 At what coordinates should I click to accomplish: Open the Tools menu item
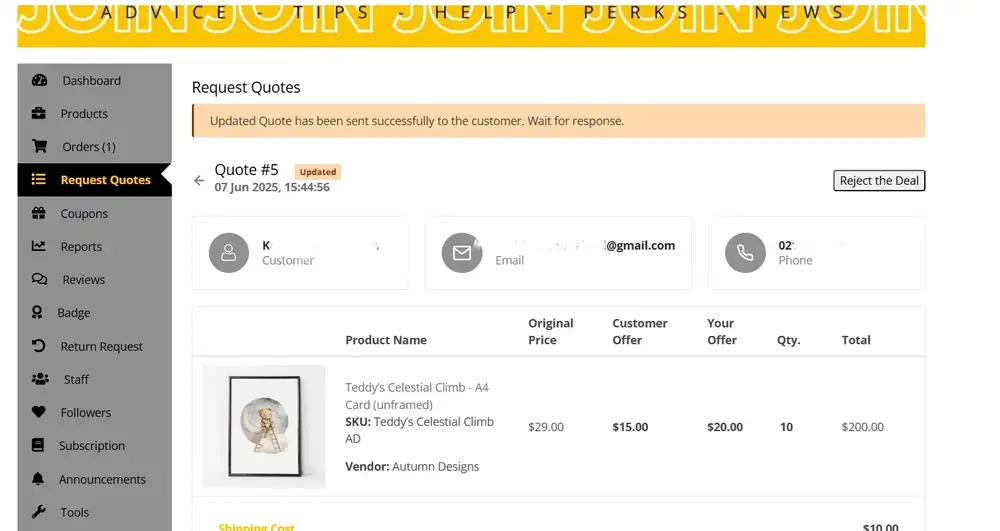point(94,512)
